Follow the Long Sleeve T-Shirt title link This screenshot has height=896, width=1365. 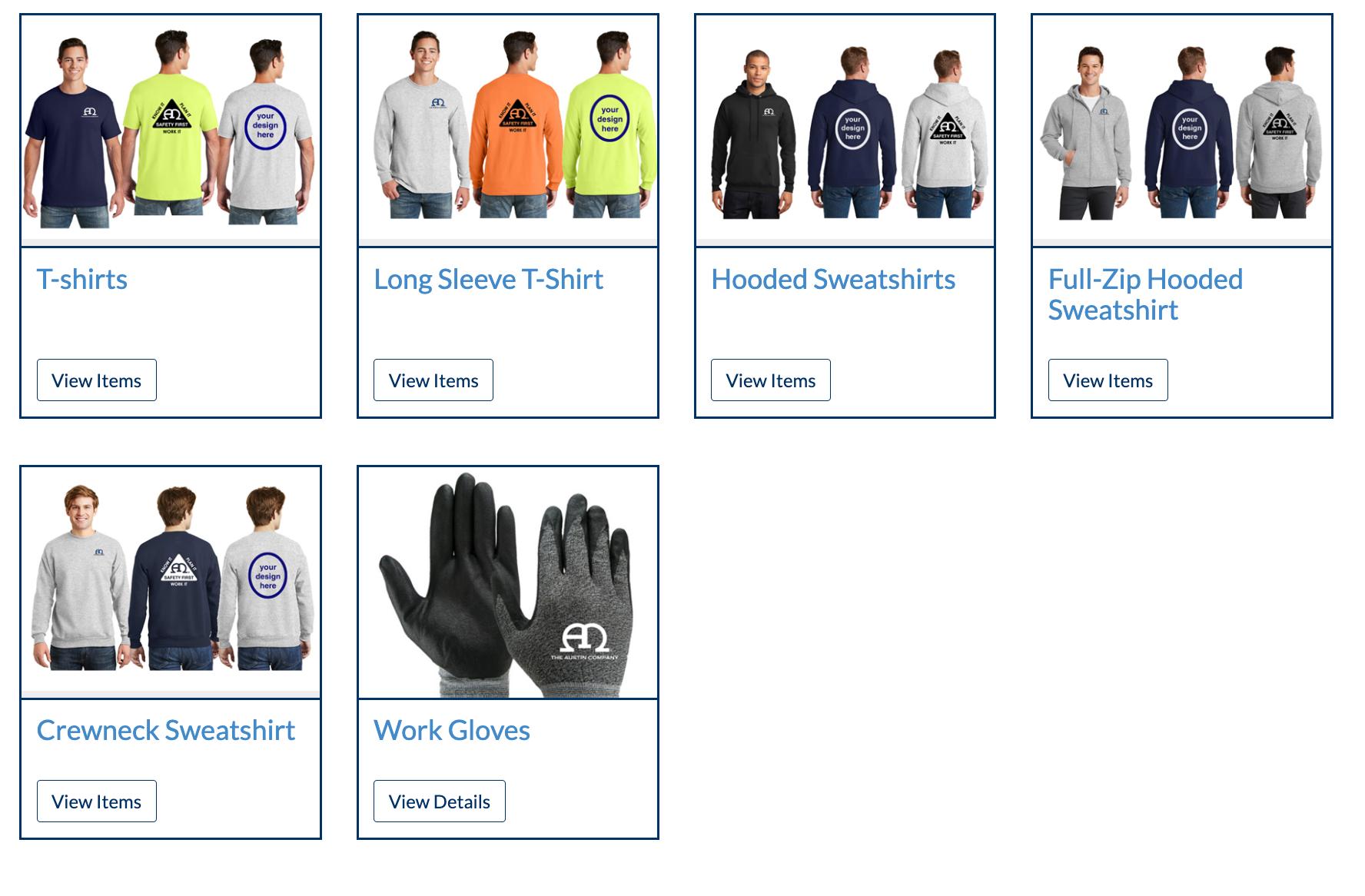[x=489, y=279]
